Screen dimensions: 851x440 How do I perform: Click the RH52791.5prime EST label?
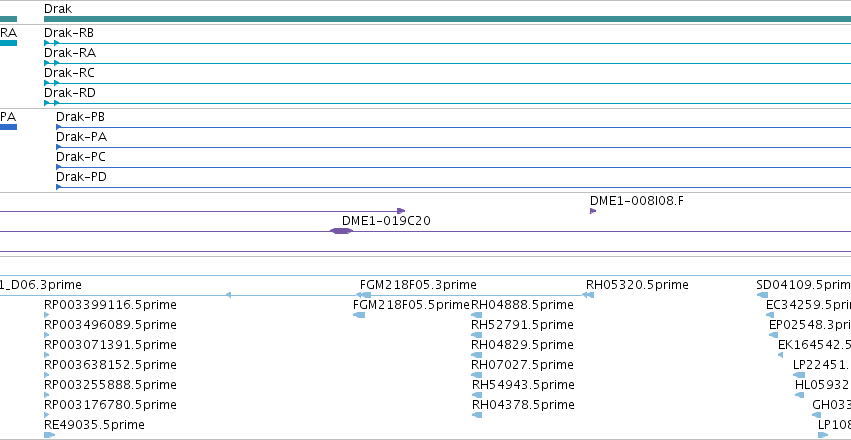522,324
